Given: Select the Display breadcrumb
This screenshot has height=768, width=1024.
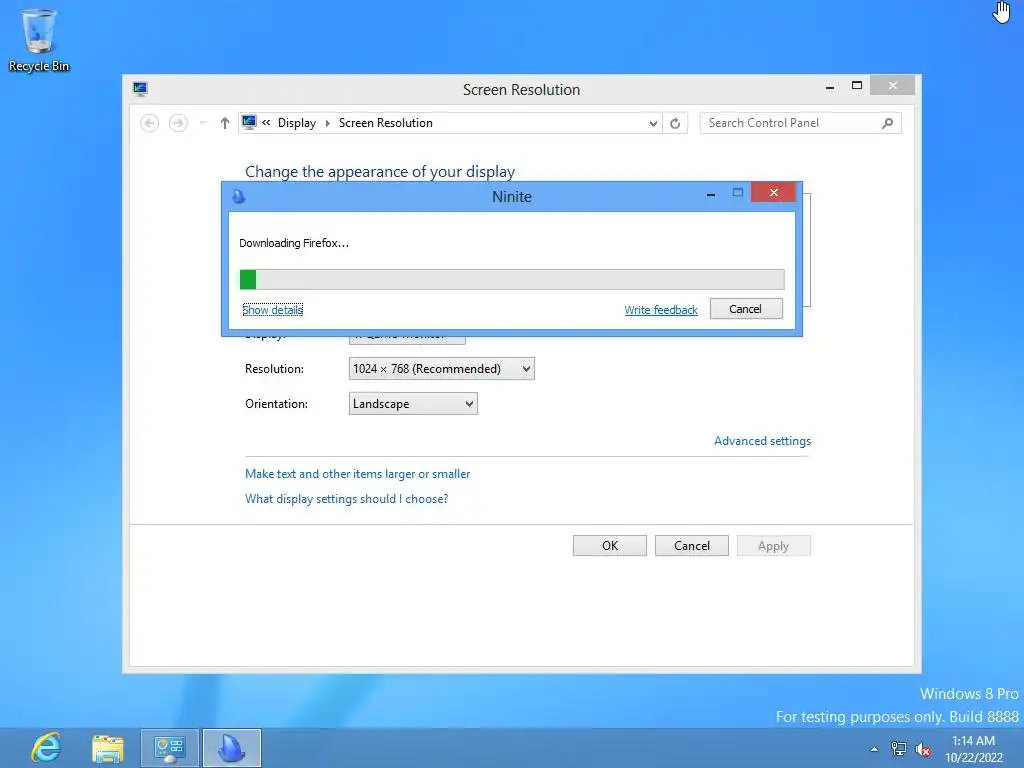Looking at the screenshot, I should point(296,123).
